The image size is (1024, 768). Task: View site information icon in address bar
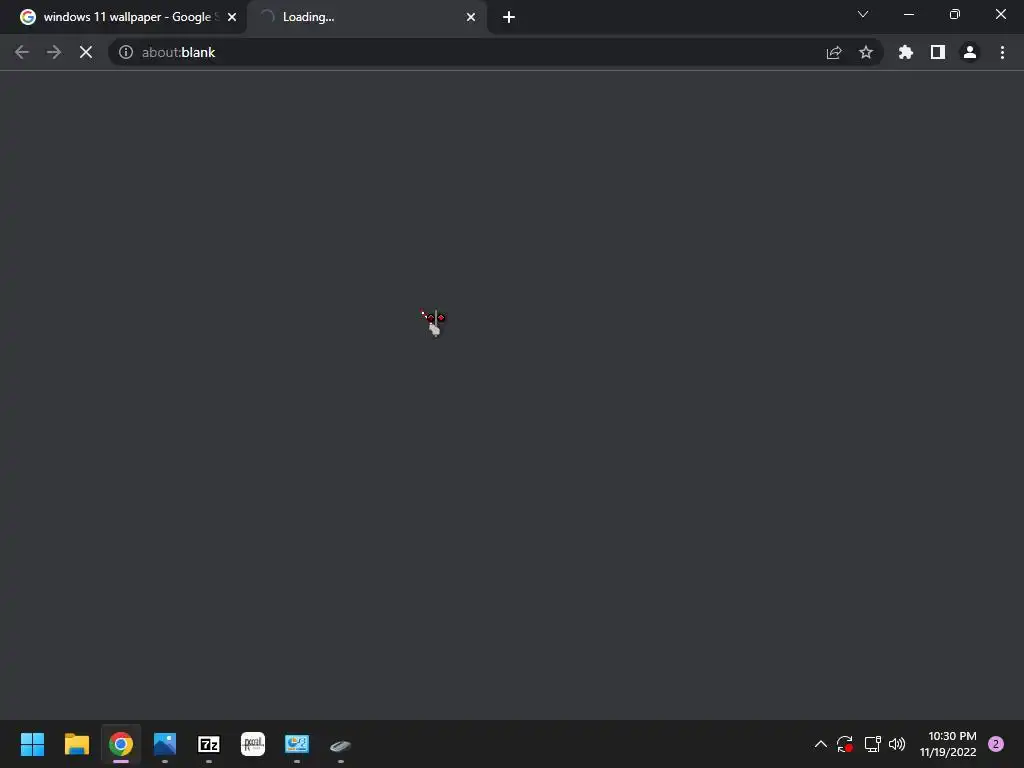tap(126, 52)
